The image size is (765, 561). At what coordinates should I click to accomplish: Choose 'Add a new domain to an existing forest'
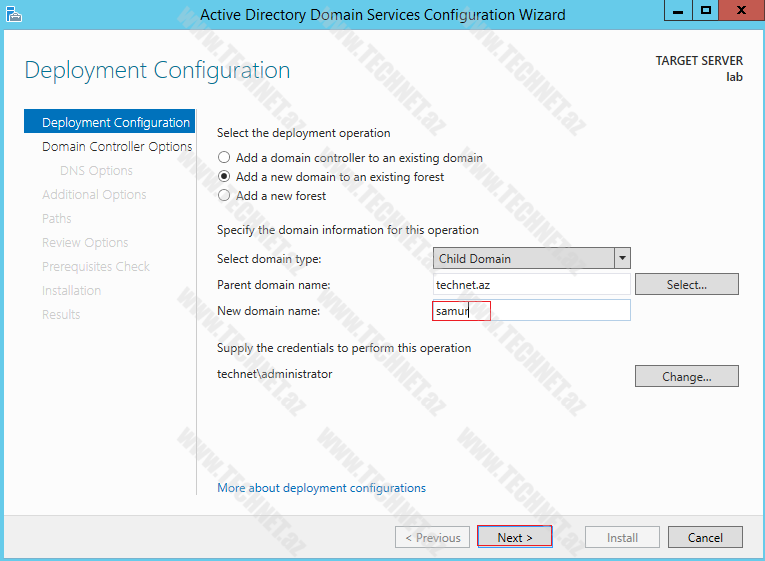(224, 177)
